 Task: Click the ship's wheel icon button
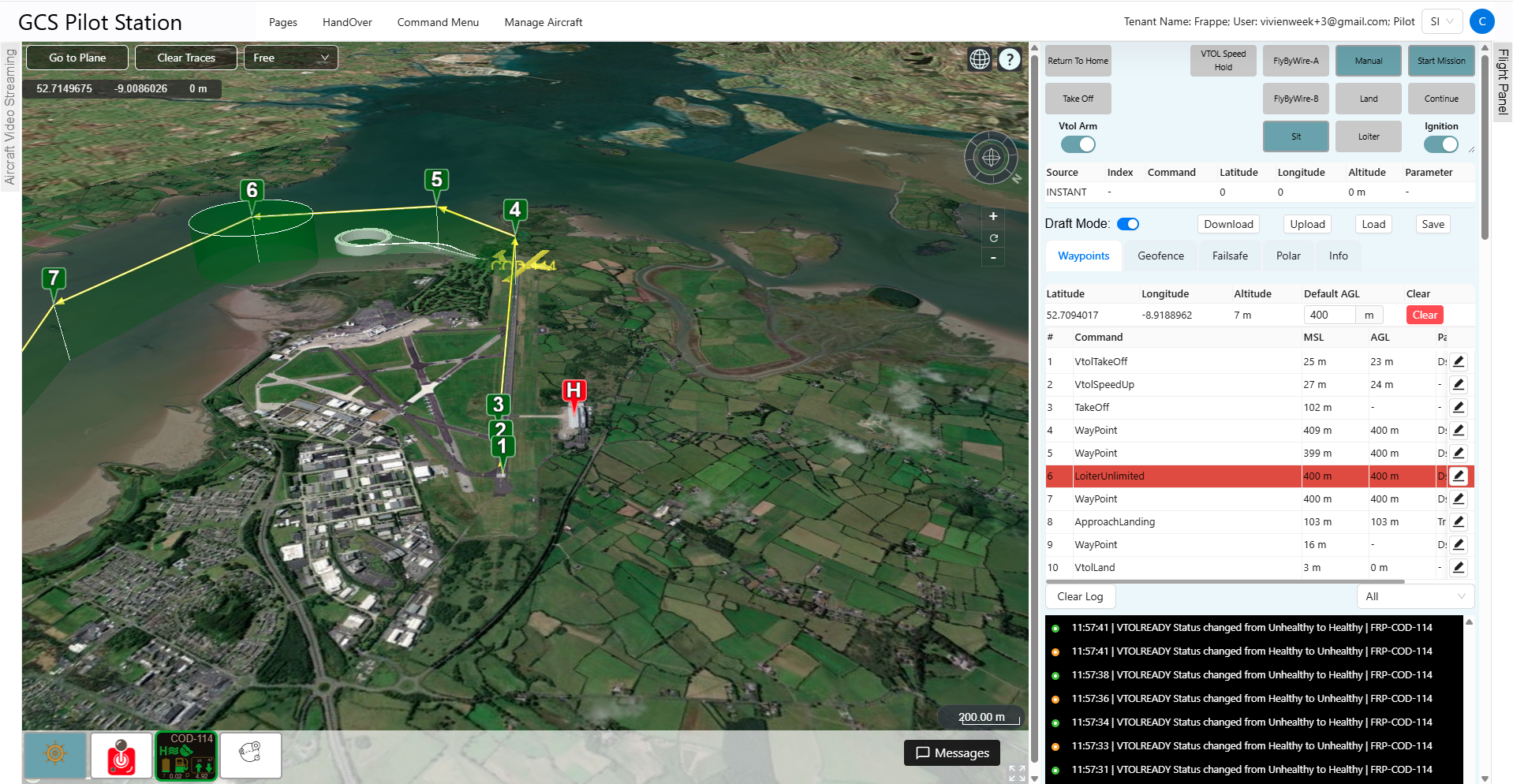click(x=54, y=755)
